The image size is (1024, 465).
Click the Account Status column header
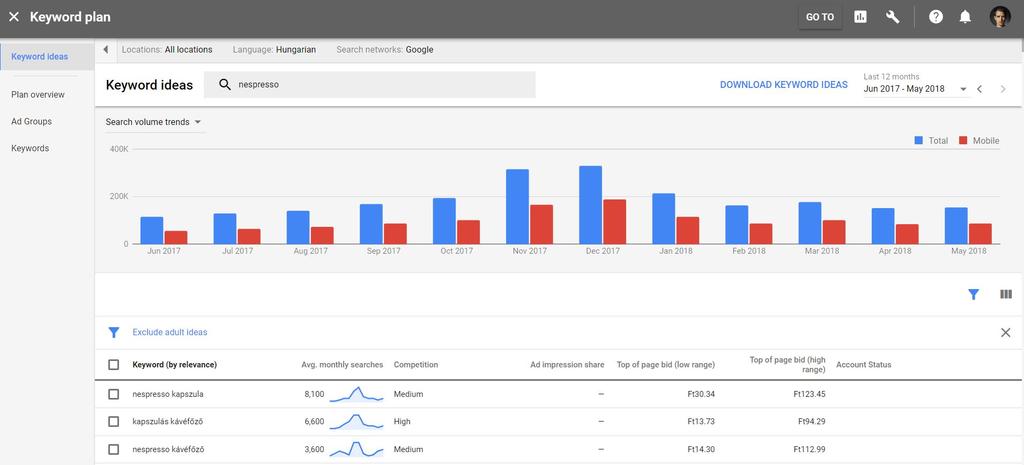click(x=863, y=364)
